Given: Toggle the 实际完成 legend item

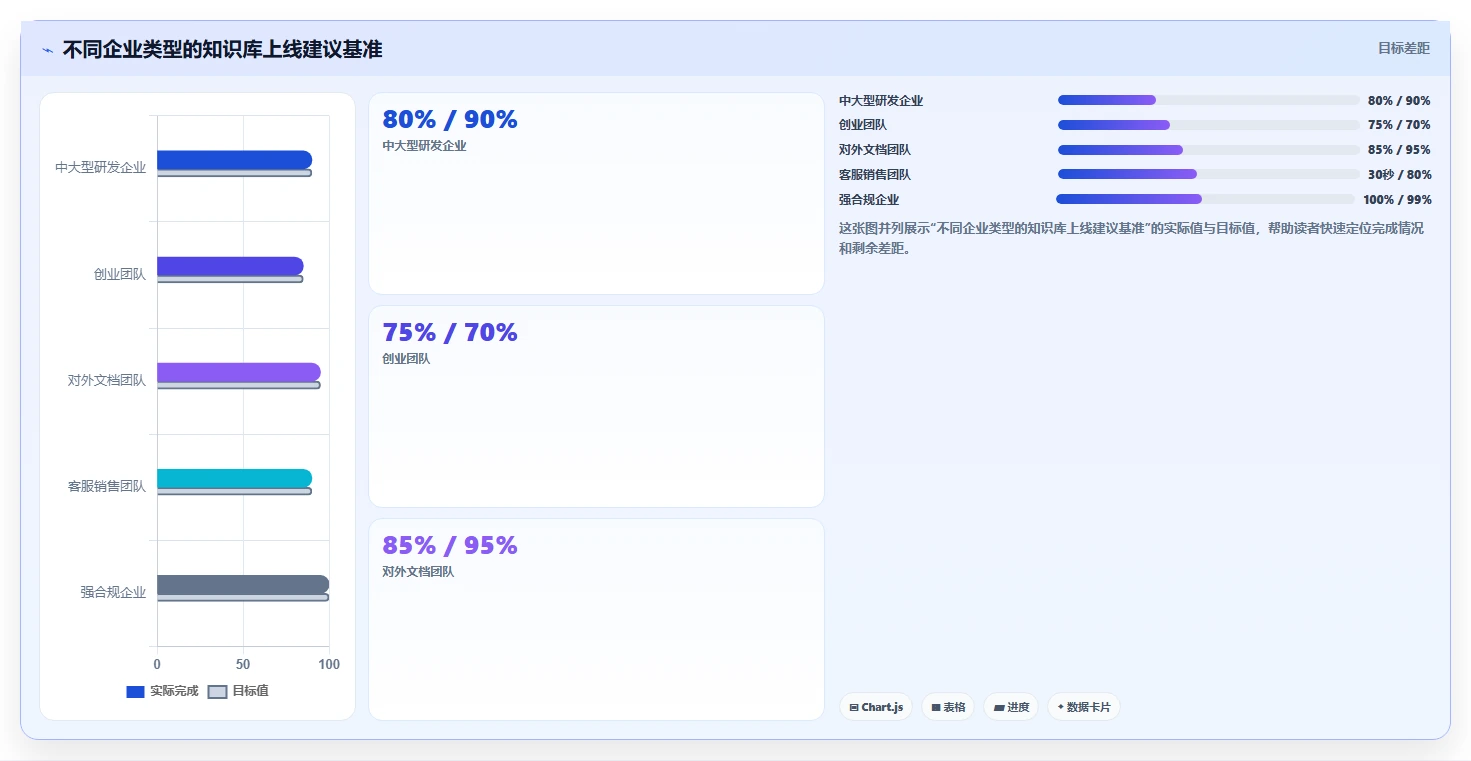Looking at the screenshot, I should 162,691.
